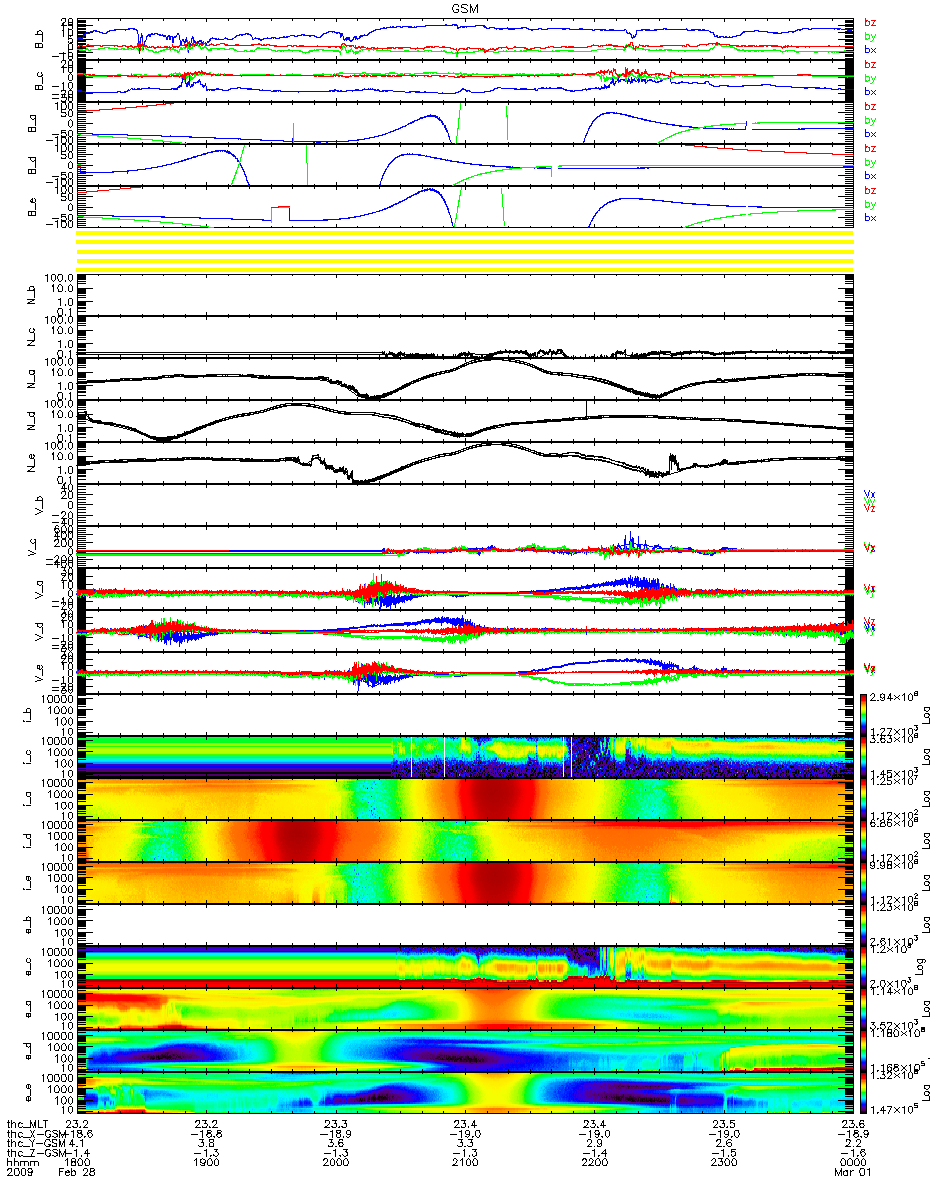Select the e_c electron spectrogram panel
Screen dimensions: 930x1200
pyautogui.click(x=464, y=967)
